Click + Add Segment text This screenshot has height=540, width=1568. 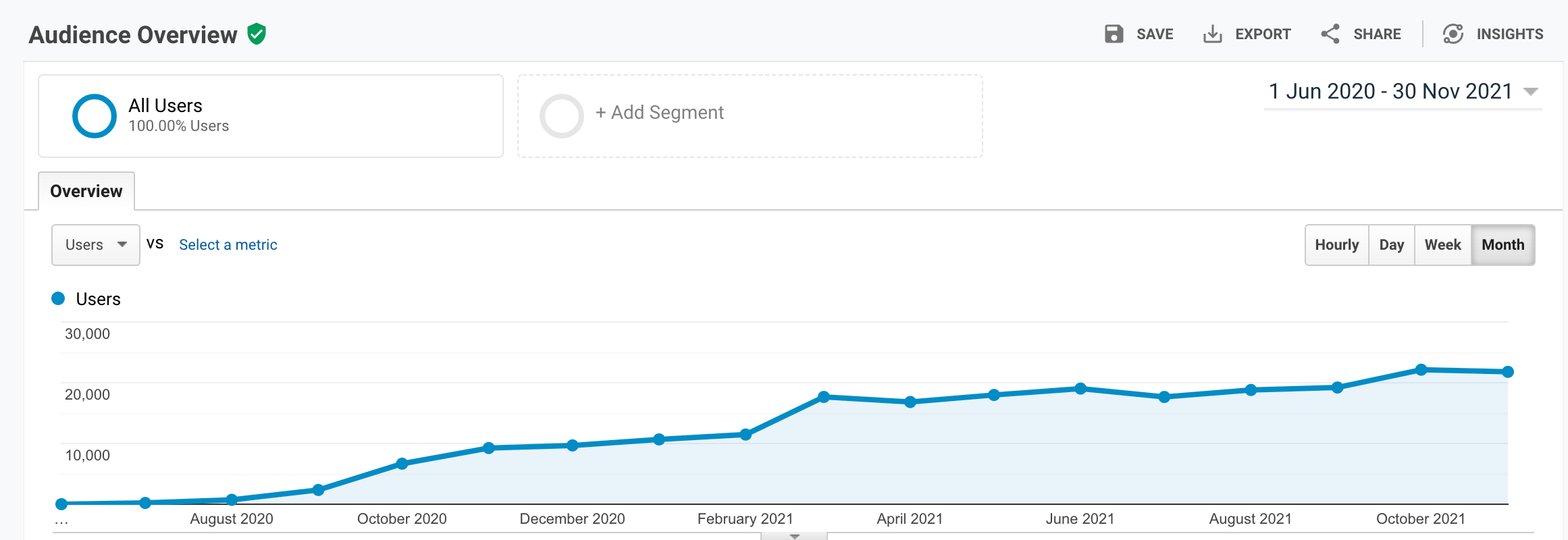660,112
